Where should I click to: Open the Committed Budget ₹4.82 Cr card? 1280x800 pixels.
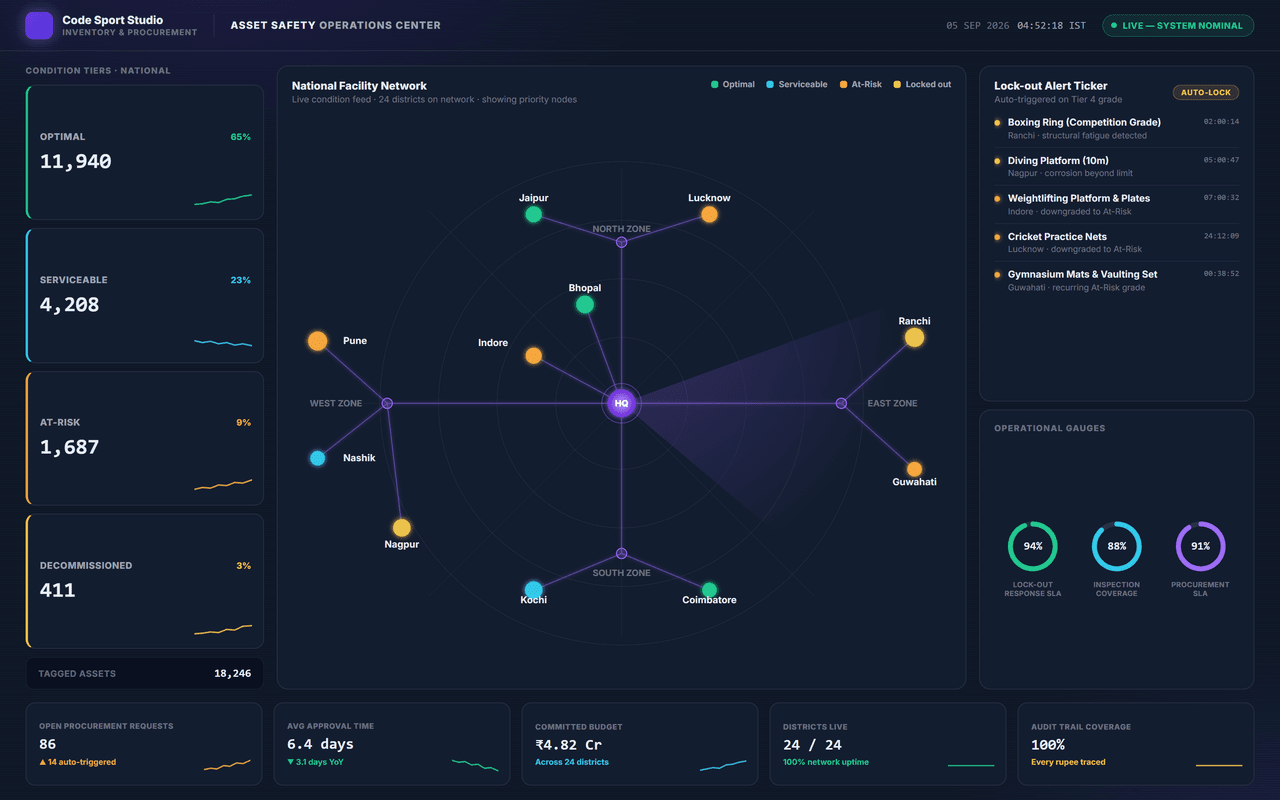(640, 744)
